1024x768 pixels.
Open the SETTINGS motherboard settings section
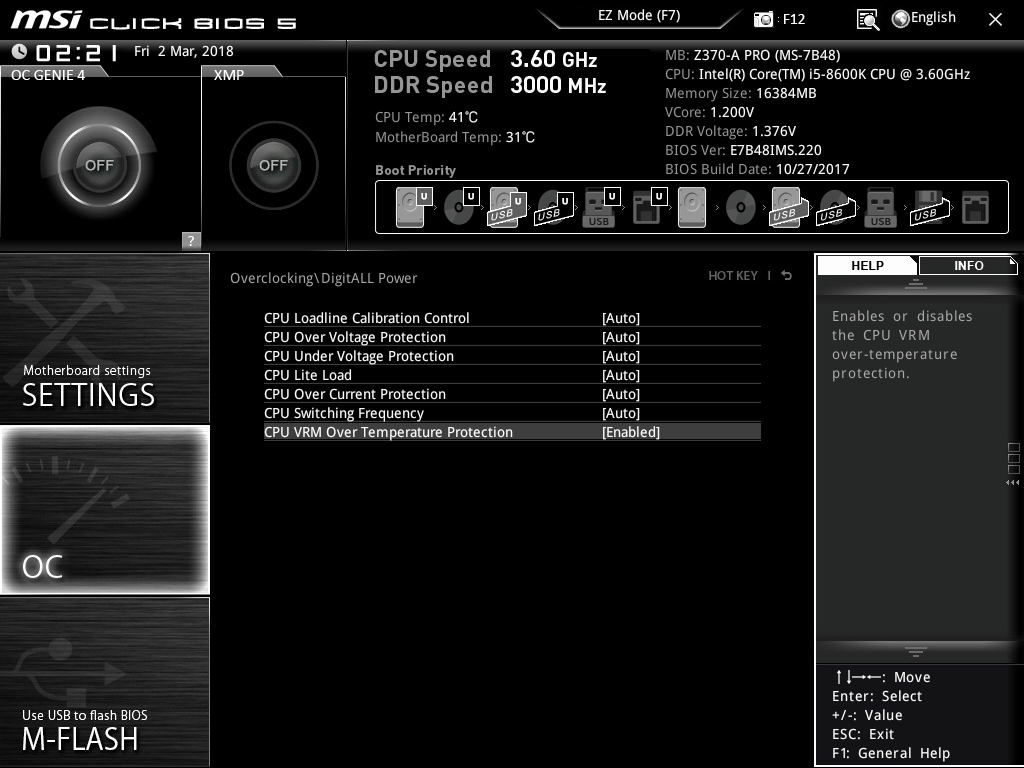pyautogui.click(x=104, y=338)
